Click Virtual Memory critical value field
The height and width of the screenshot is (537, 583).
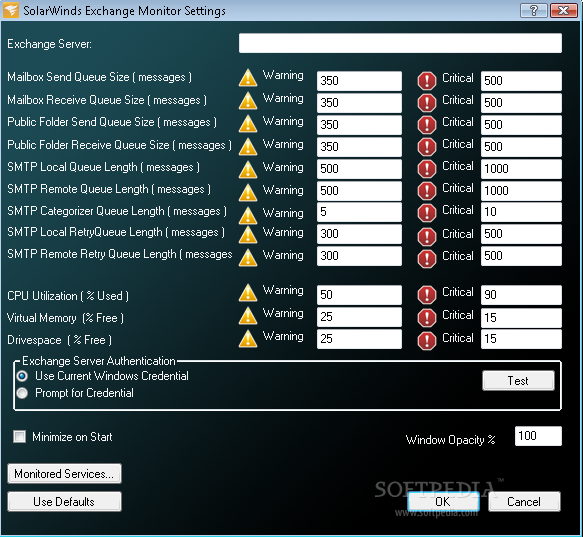[x=521, y=318]
